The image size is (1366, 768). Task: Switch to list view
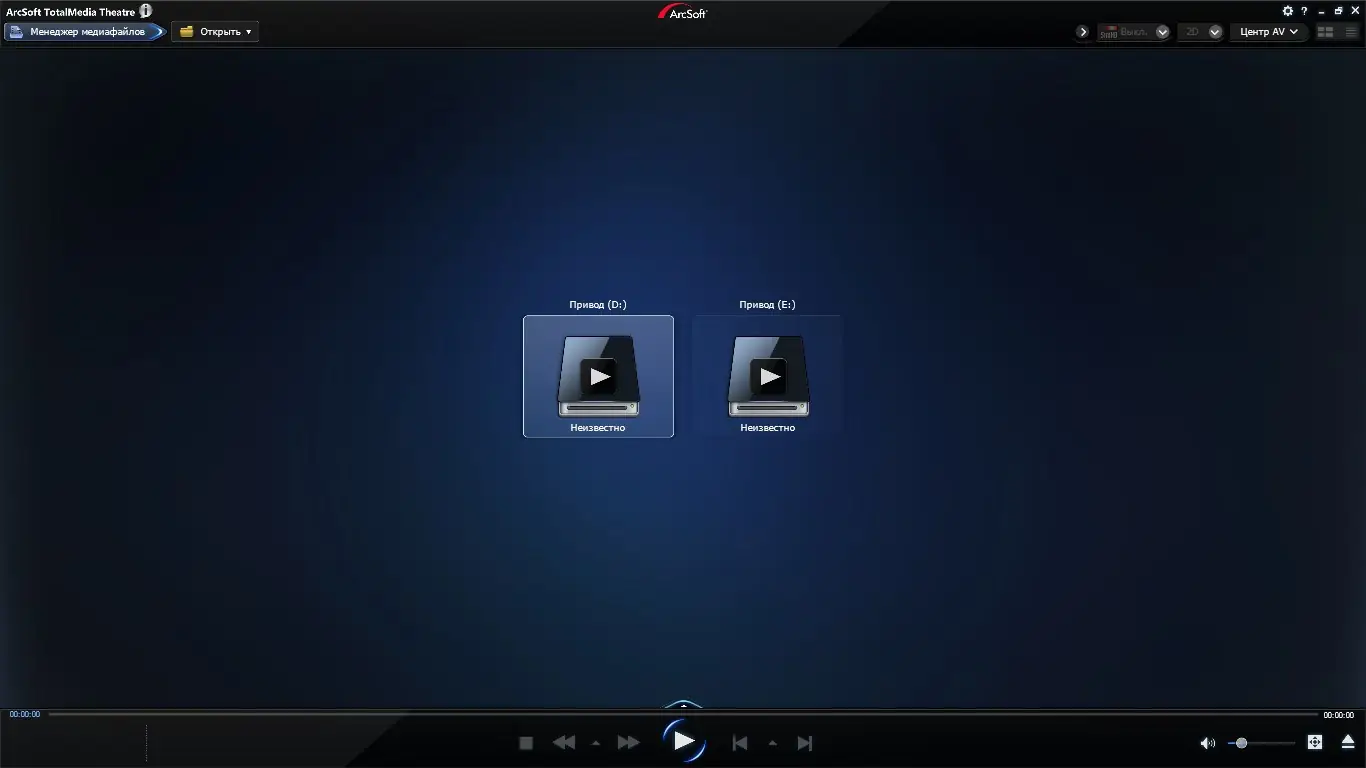point(1350,32)
